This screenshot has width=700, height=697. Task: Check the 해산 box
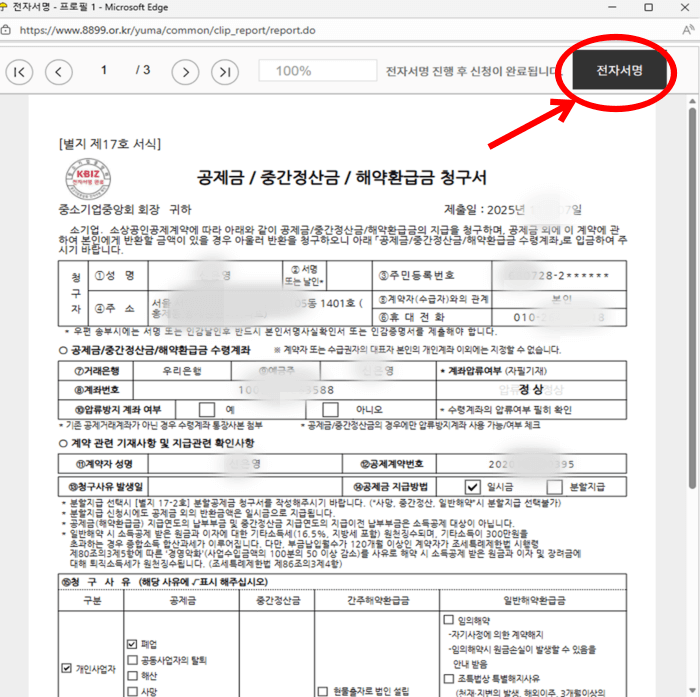pyautogui.click(x=132, y=676)
